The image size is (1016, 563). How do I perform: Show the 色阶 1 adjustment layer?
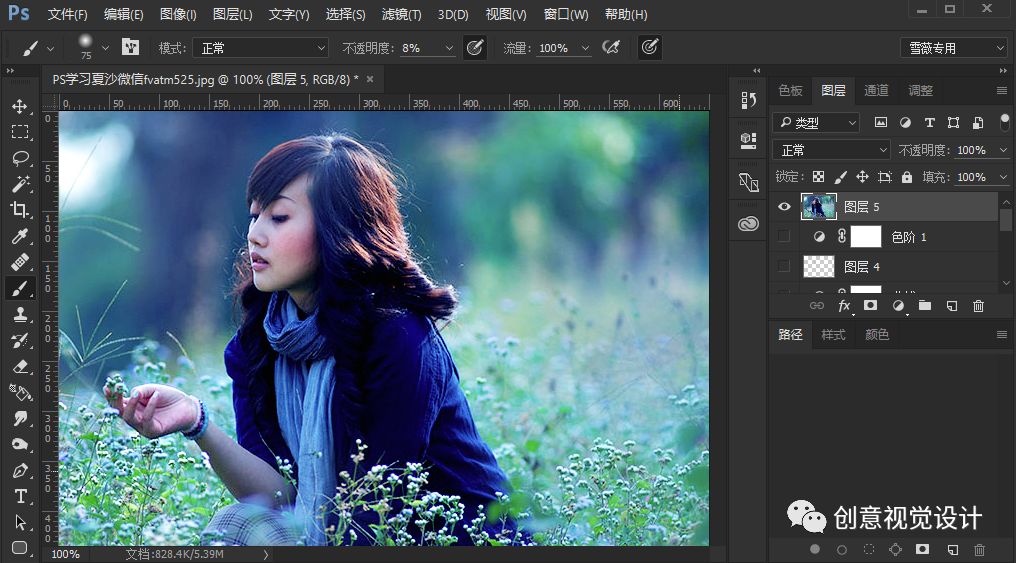click(784, 236)
